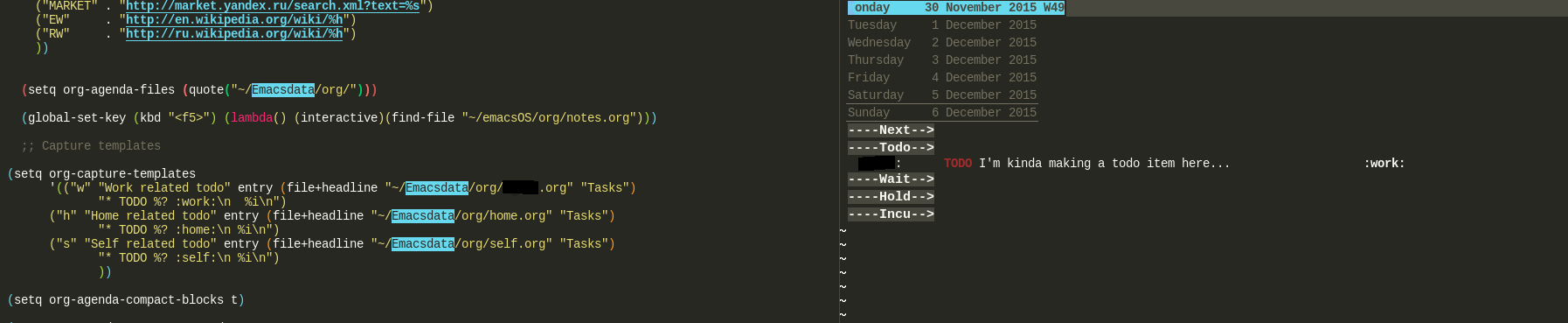Click the "EW" key string
Image resolution: width=1568 pixels, height=323 pixels.
point(56,20)
